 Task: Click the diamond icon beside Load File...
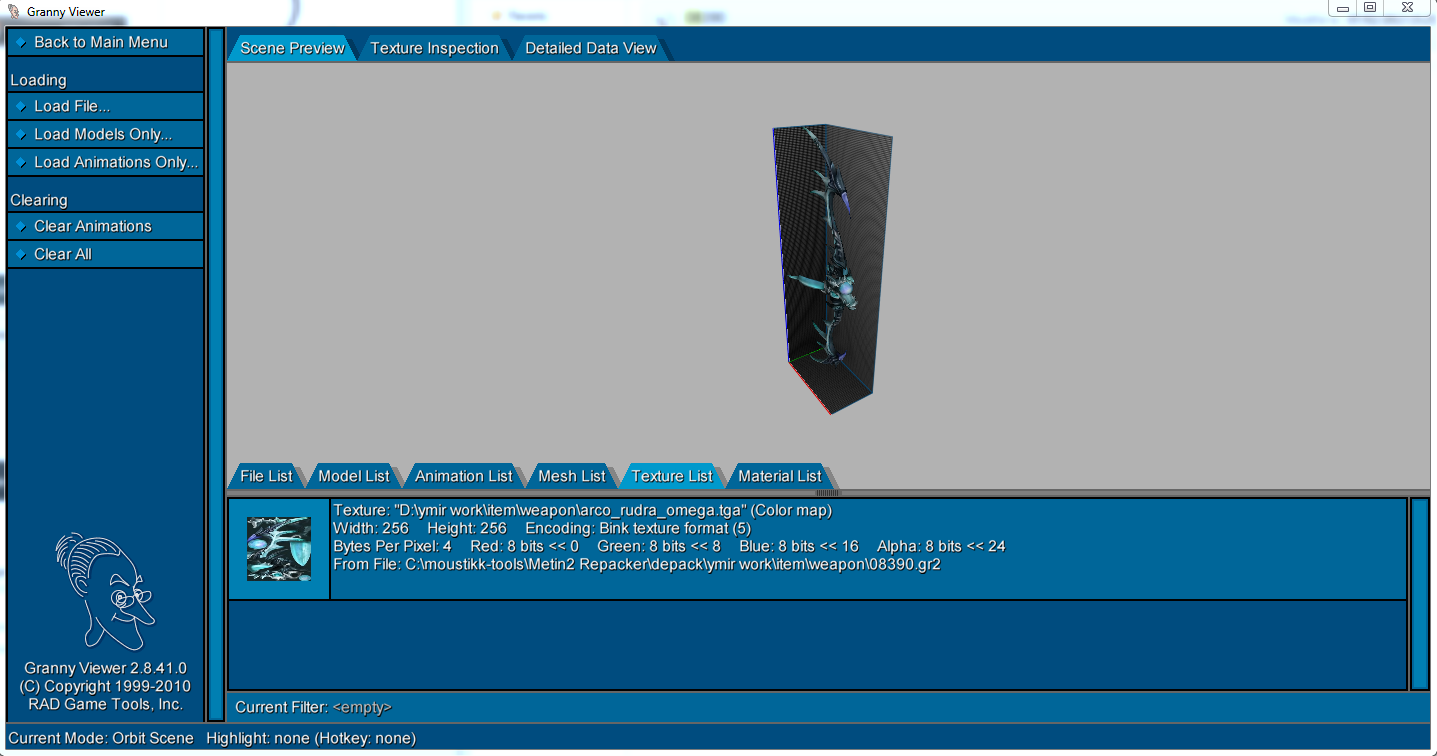tap(21, 106)
